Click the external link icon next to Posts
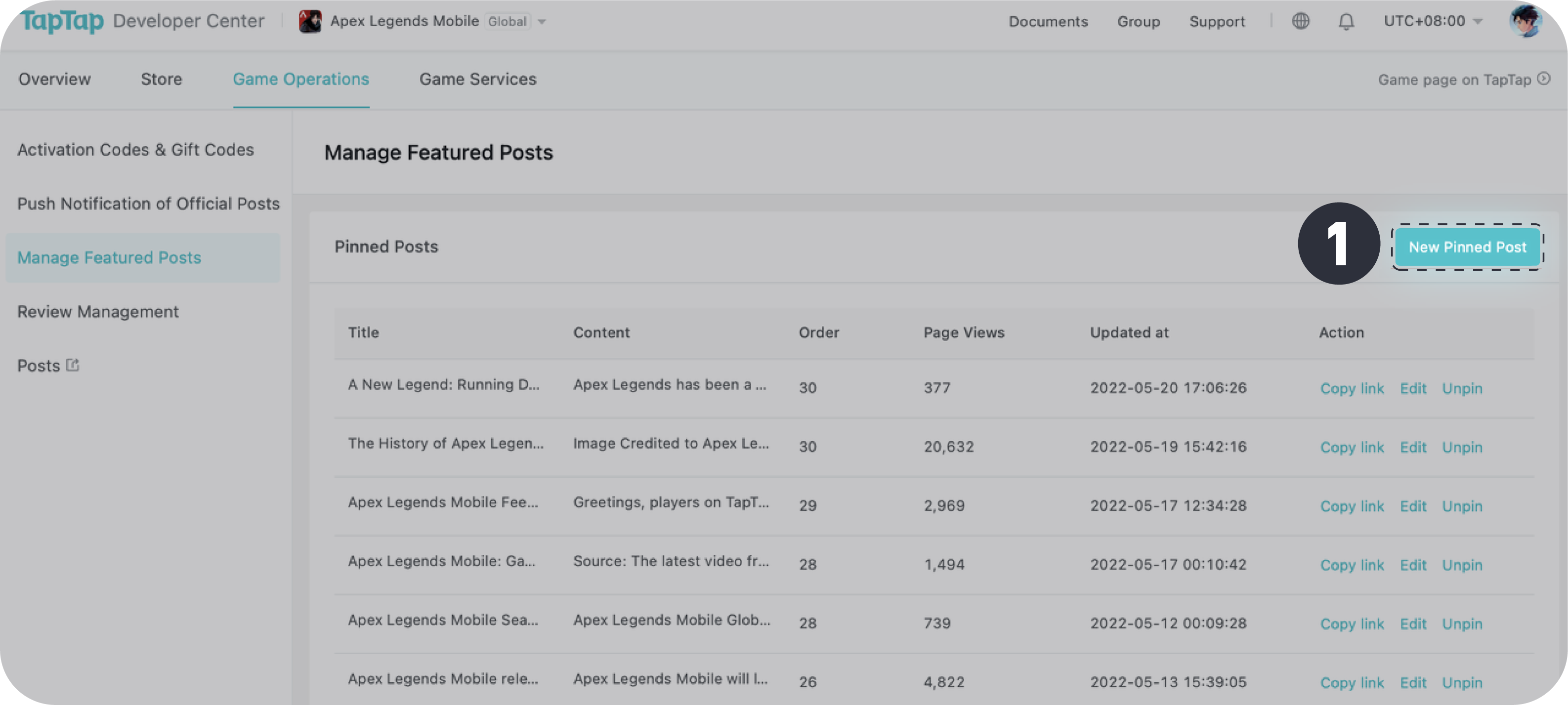The height and width of the screenshot is (705, 1568). (x=73, y=365)
